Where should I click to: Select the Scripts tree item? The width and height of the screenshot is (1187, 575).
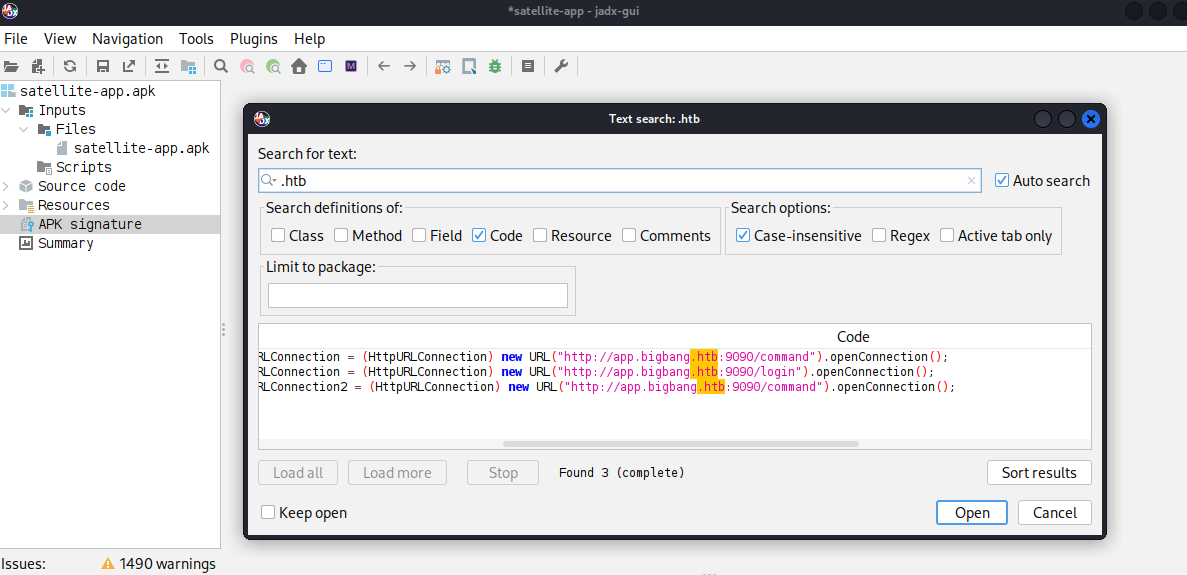[x=73, y=167]
